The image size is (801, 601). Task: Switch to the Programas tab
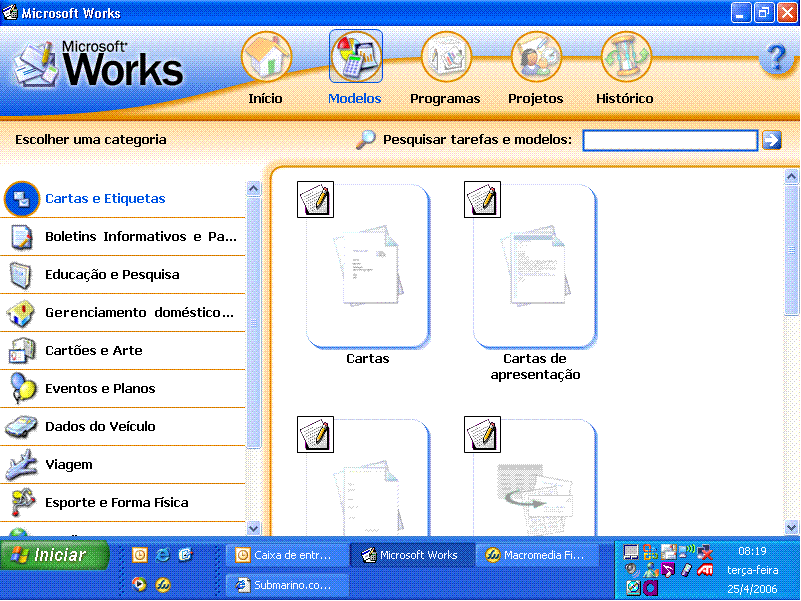[445, 68]
